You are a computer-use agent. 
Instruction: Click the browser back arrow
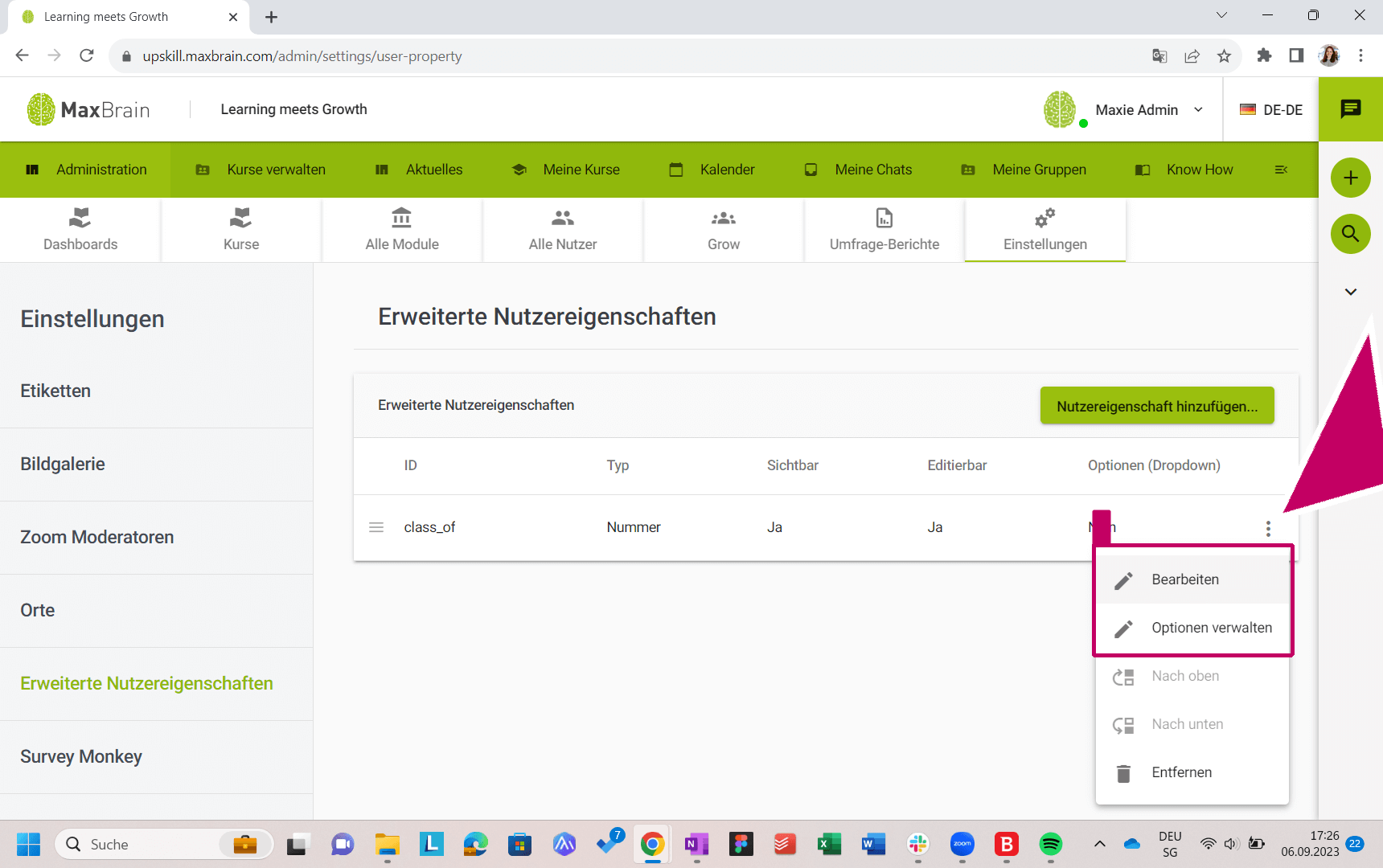(x=23, y=55)
